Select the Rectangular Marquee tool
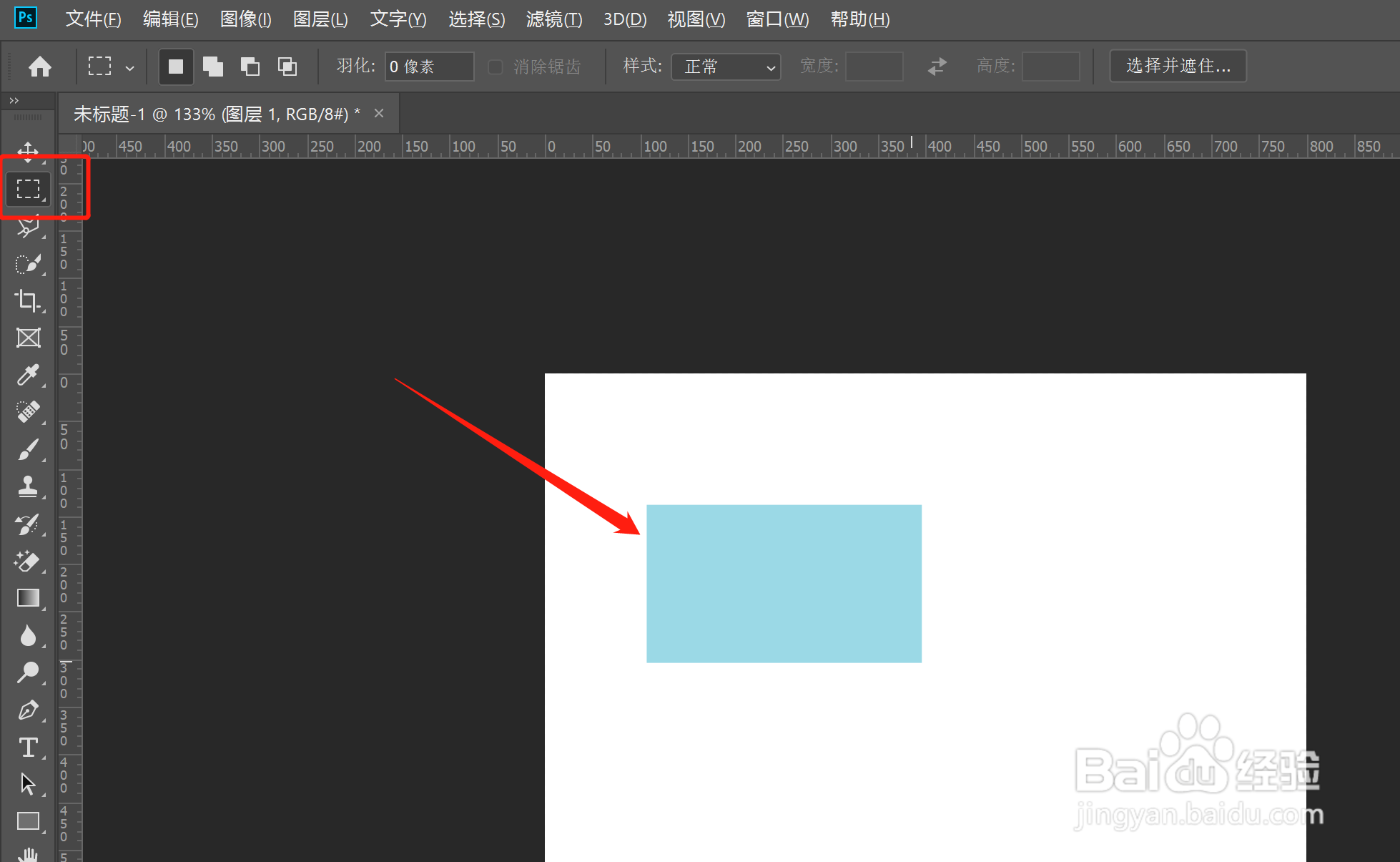Image resolution: width=1400 pixels, height=862 pixels. pos(28,189)
